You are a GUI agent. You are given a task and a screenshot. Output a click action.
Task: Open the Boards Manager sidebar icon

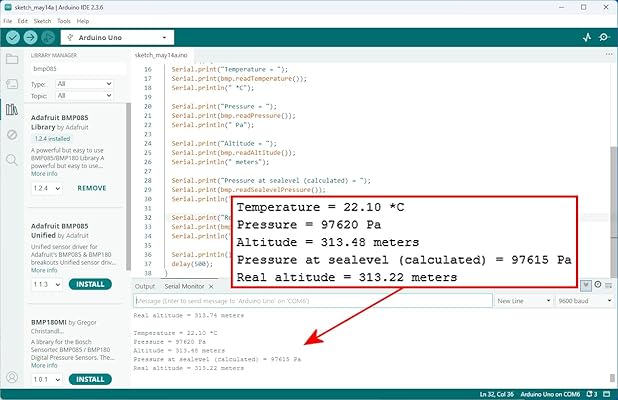coord(12,84)
